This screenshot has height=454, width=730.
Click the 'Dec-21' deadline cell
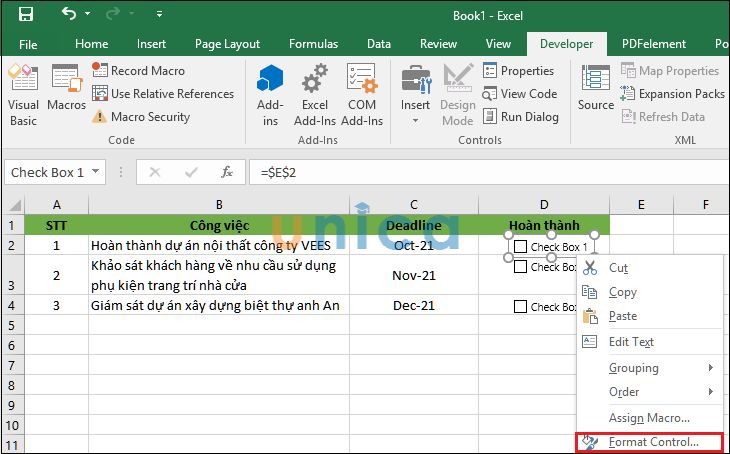413,305
